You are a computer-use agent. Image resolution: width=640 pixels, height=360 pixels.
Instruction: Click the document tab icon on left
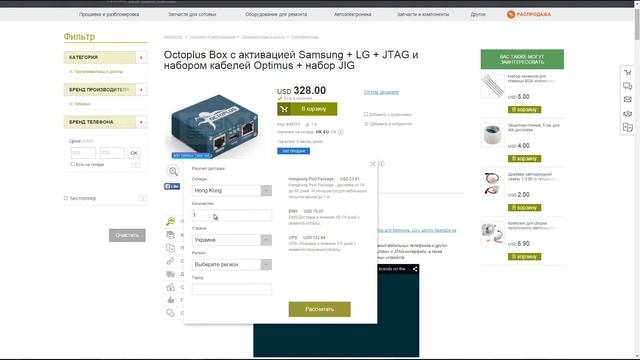click(171, 248)
